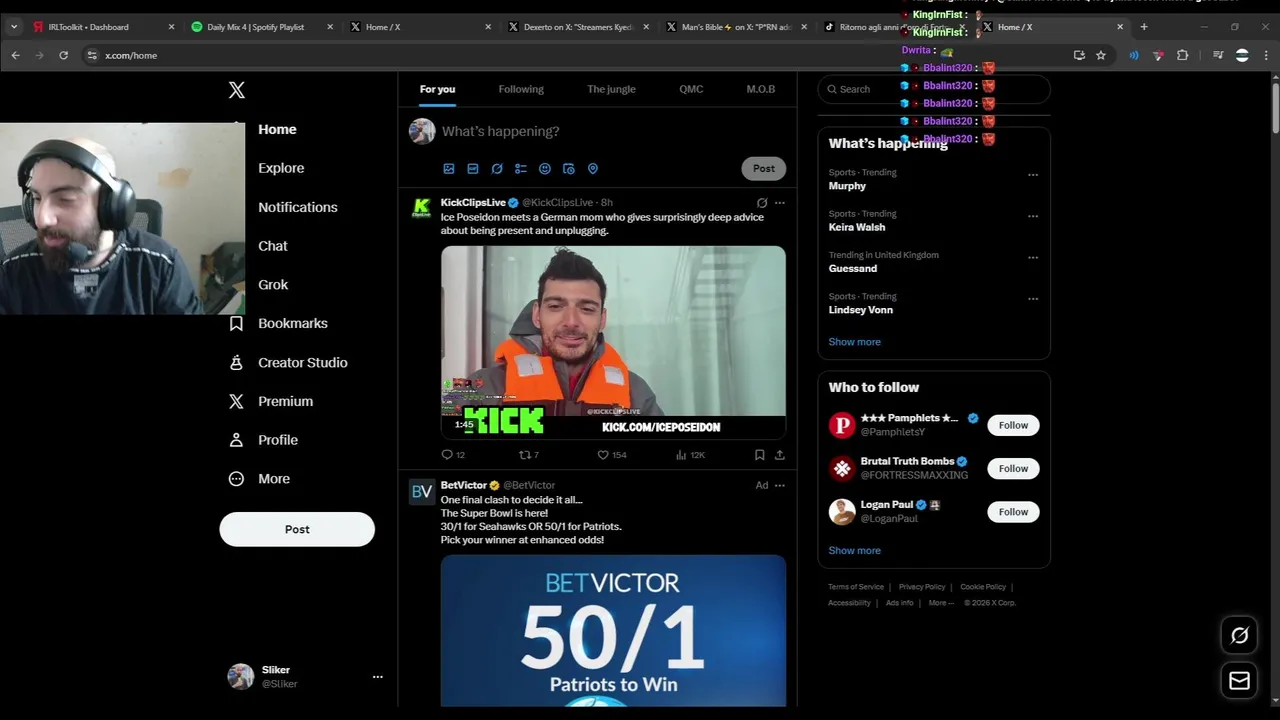Add a poll to the post
The image size is (1280, 720).
[x=521, y=169]
